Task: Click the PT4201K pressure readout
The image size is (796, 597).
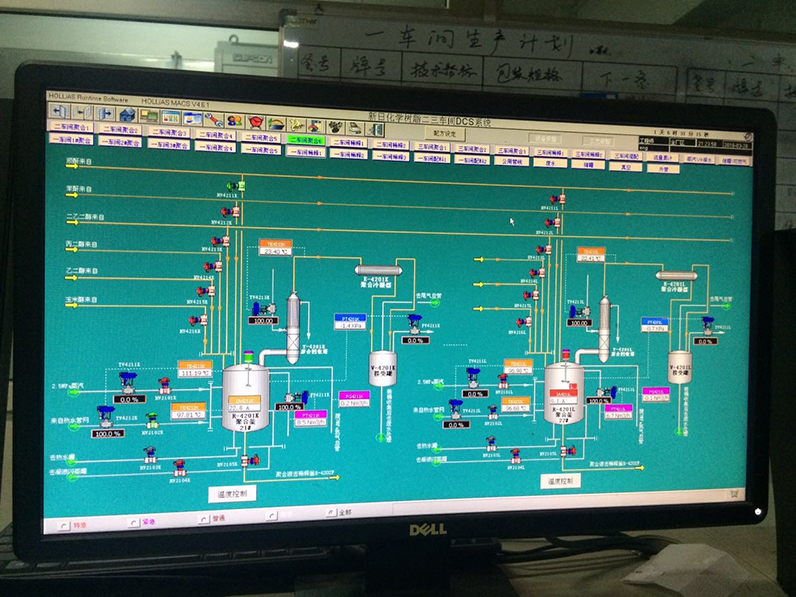Action: [x=350, y=321]
